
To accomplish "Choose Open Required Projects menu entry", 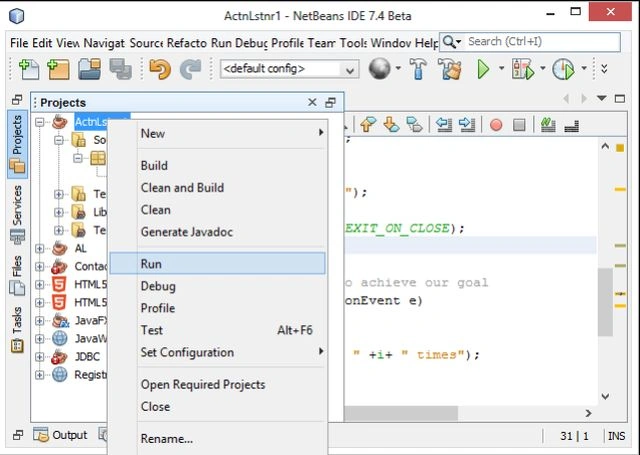I will click(x=218, y=384).
